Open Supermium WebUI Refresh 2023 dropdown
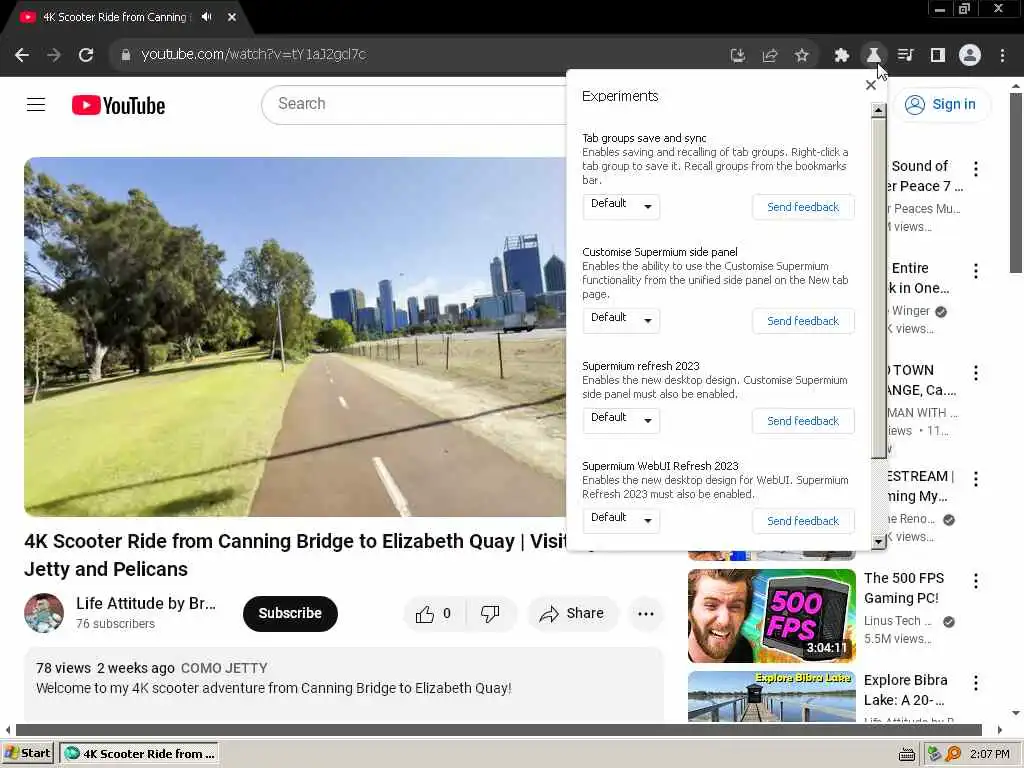 (x=621, y=520)
